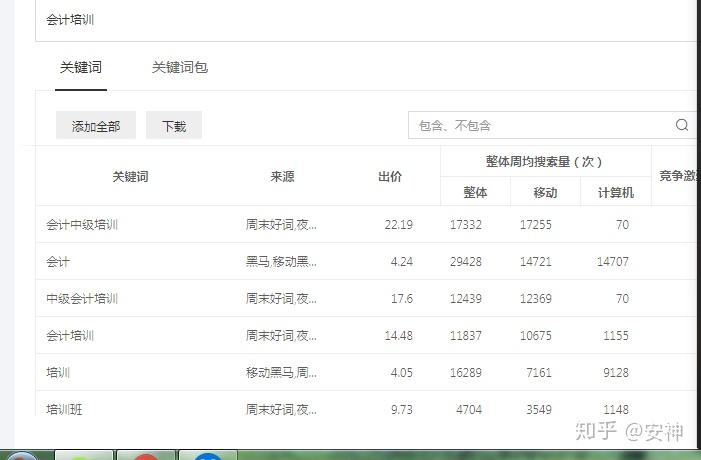Click the 来源 column header

point(282,177)
